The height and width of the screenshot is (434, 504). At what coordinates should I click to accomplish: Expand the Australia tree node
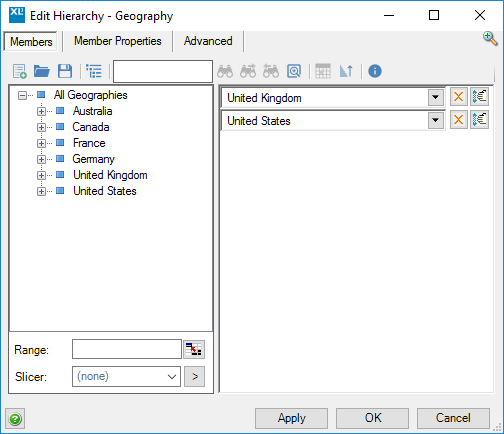tap(41, 111)
